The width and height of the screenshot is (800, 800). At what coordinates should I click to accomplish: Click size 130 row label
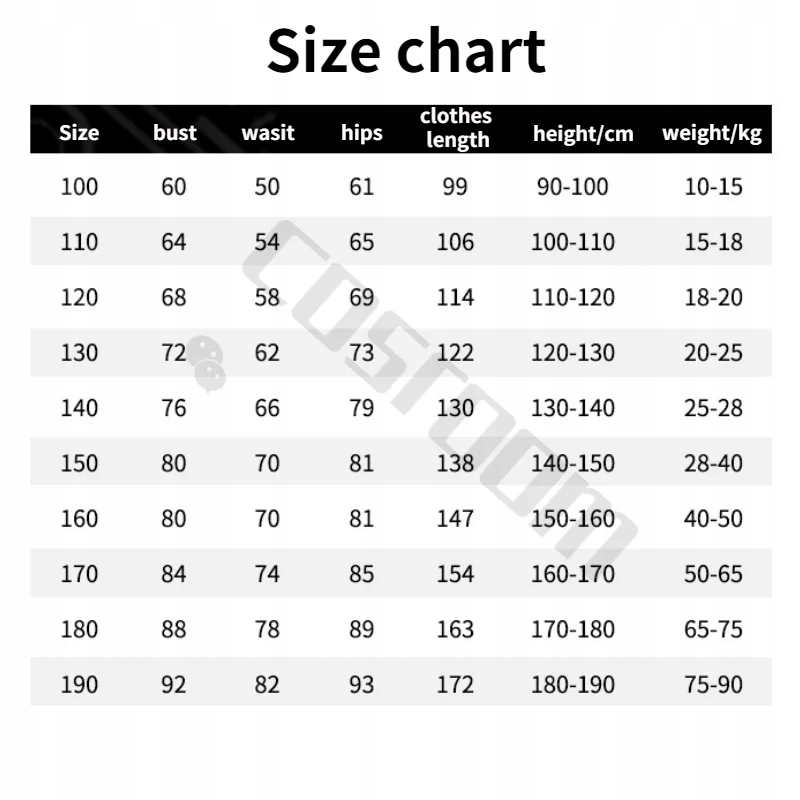pyautogui.click(x=79, y=353)
